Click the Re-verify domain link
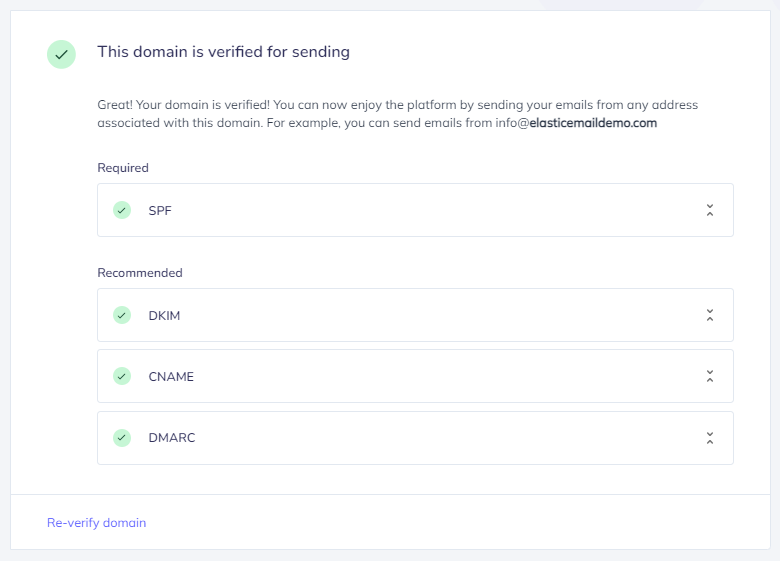The height and width of the screenshot is (561, 780). coord(97,523)
